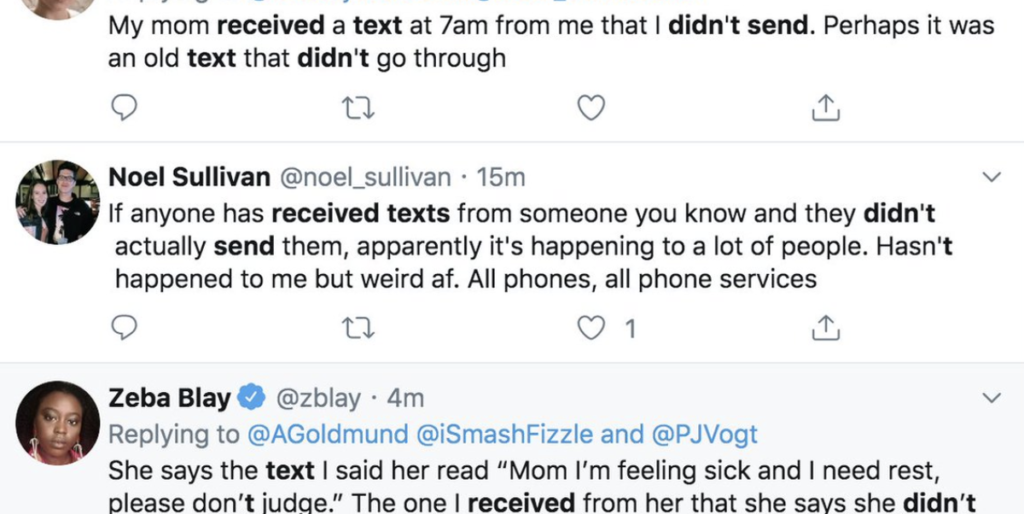Open the @PJVogt mention link
Screen dimensions: 1024x514
coord(705,434)
